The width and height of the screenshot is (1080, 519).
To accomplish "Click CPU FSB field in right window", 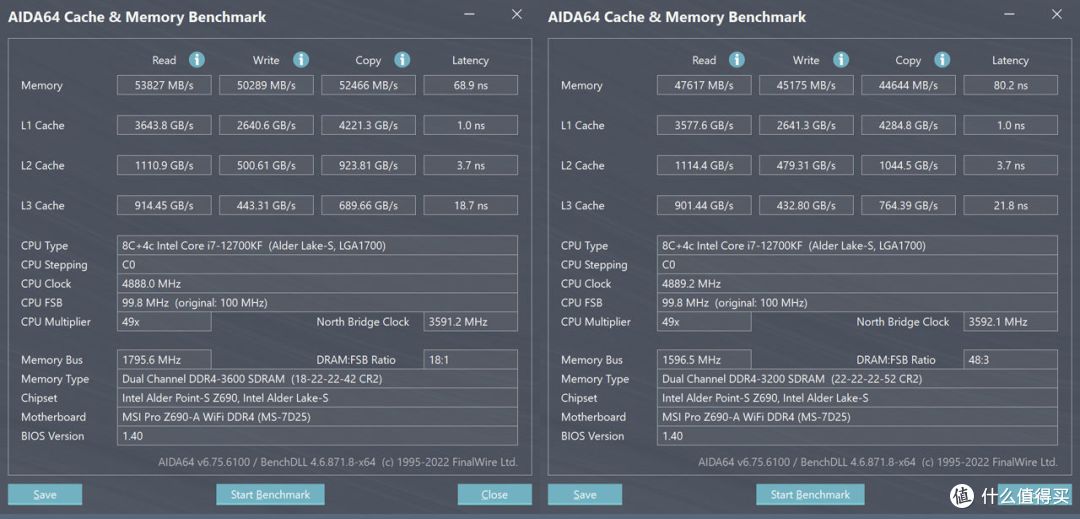I will (858, 302).
